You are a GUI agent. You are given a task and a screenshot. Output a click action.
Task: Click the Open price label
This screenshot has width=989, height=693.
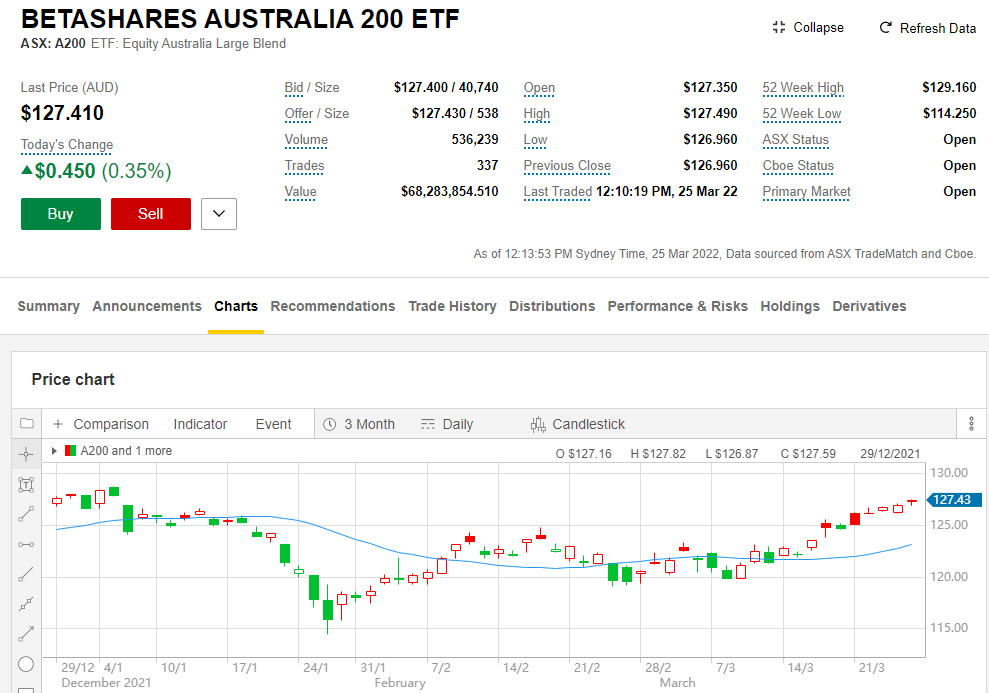(539, 88)
